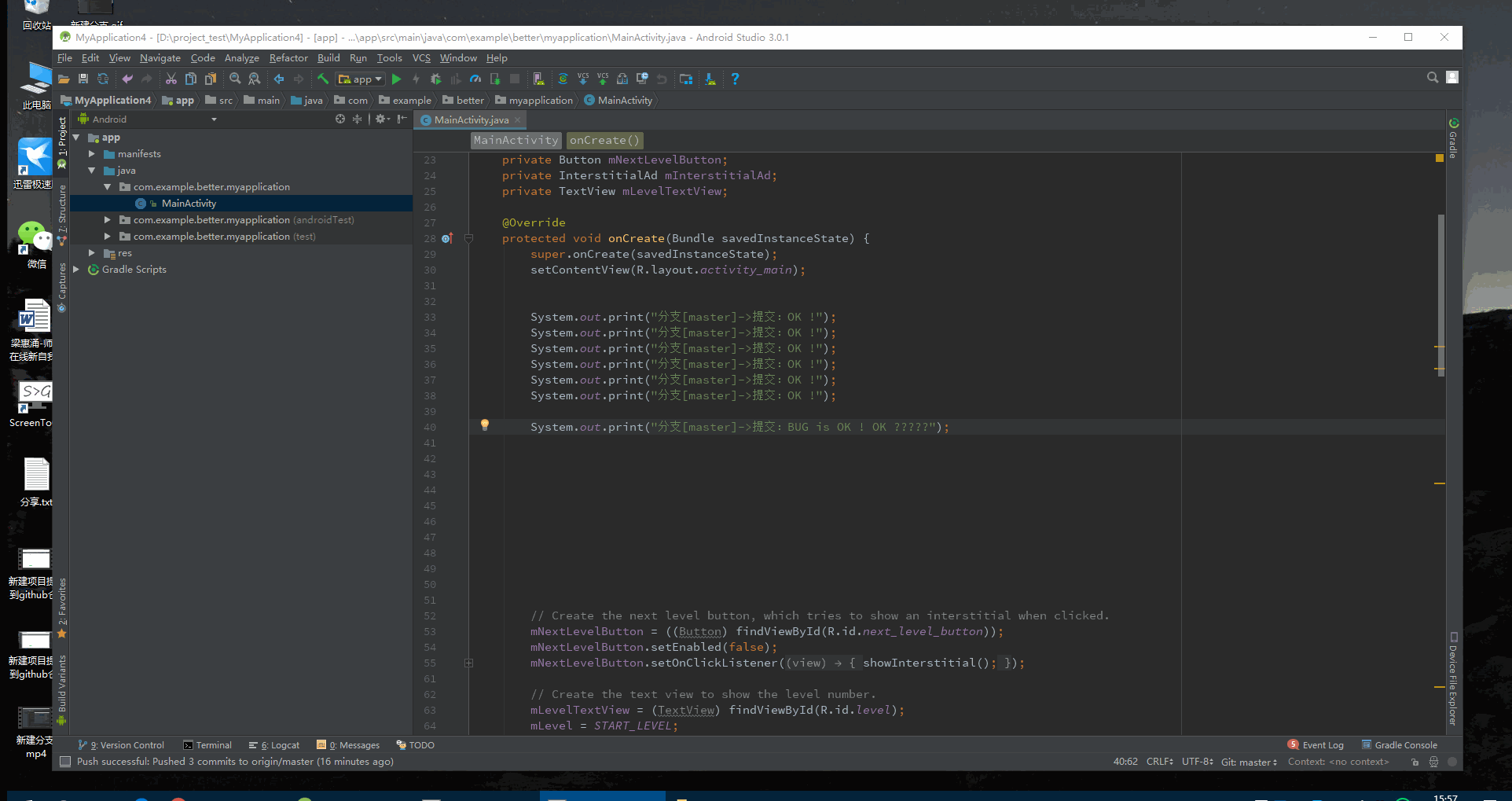
Task: Open the UTF-8 encoding selector
Action: [1198, 762]
